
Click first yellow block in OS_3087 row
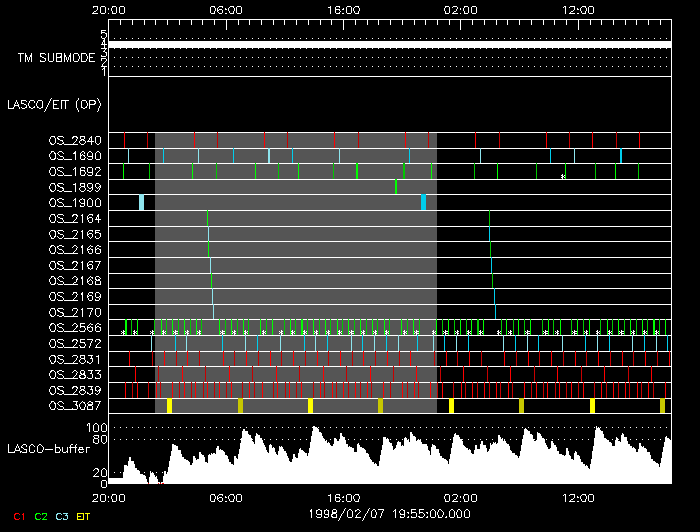(x=170, y=406)
